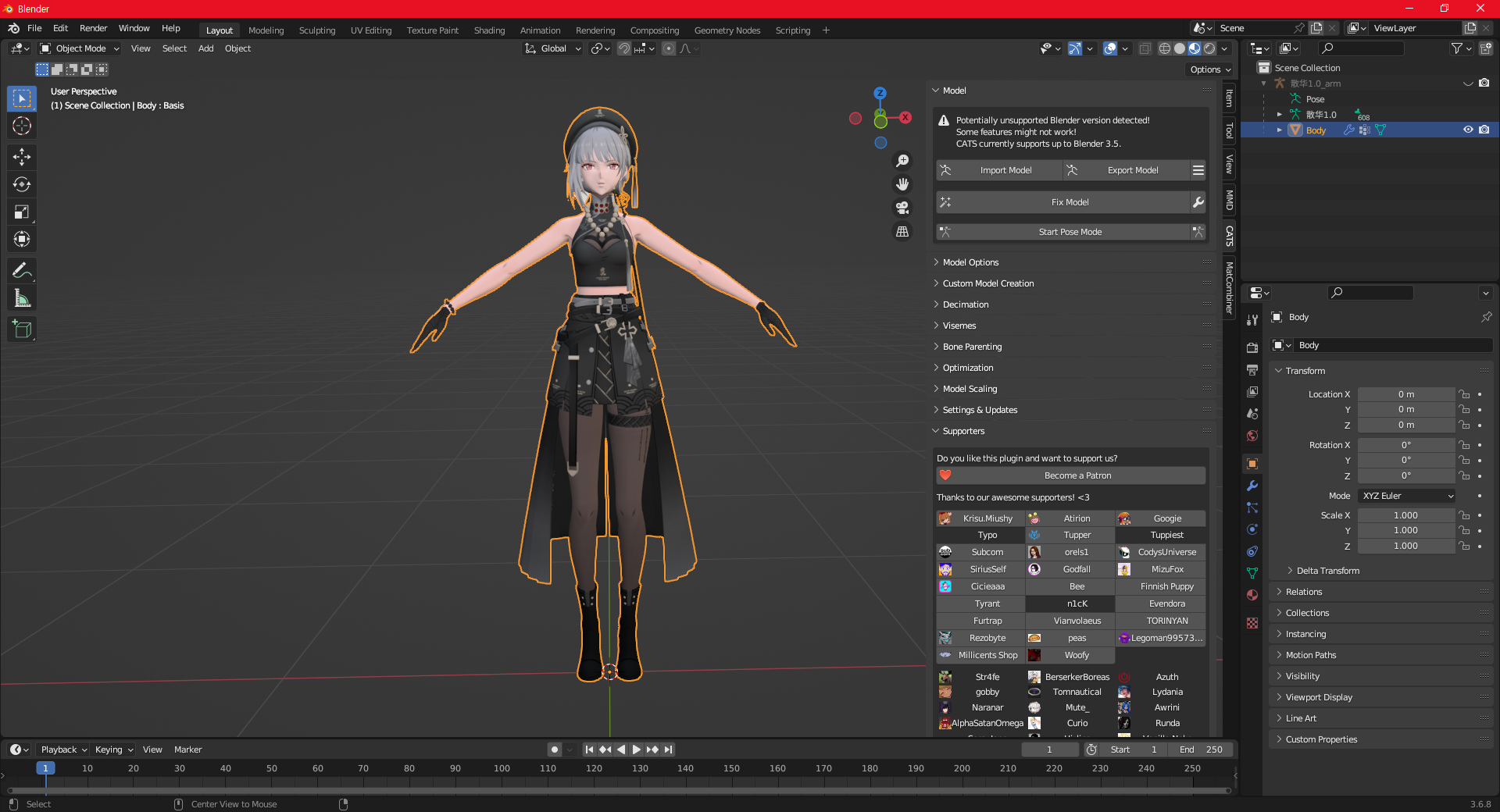Viewport: 1500px width, 812px height.
Task: Switch perspective/orthographic grid icon
Action: (x=902, y=232)
